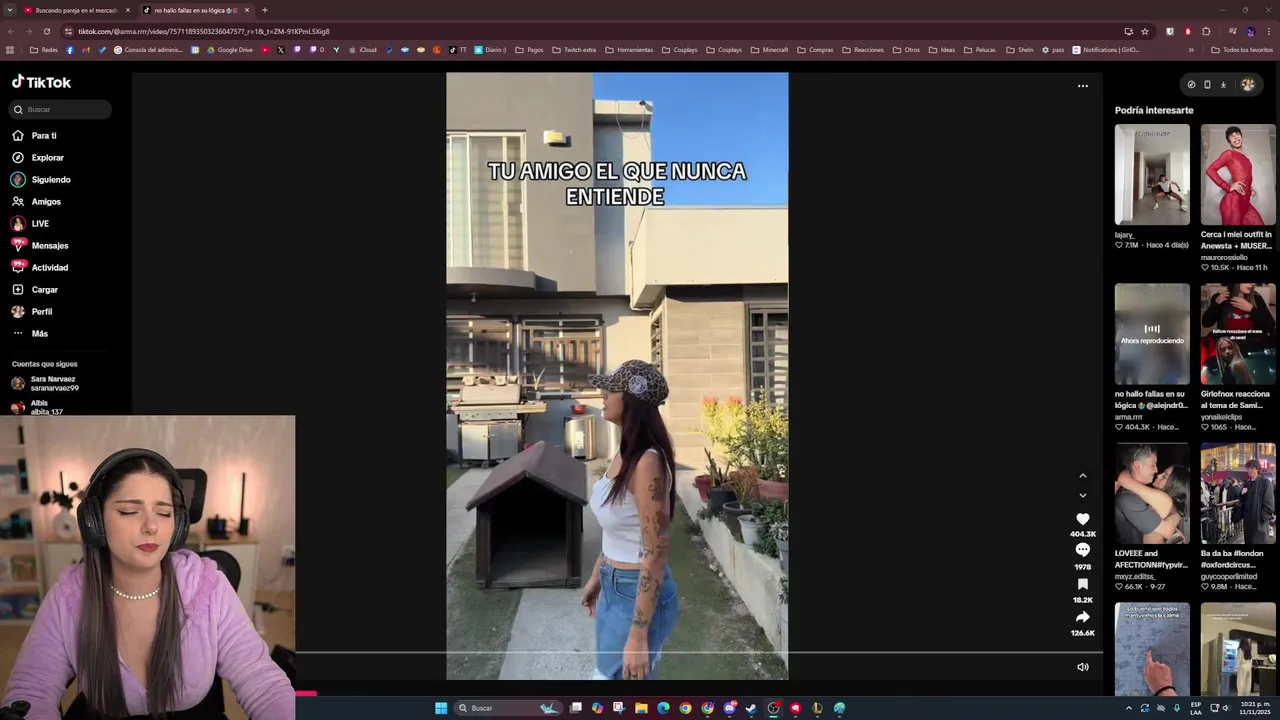1280x720 pixels.
Task: Open maurorossiello creator link
Action: (x=1224, y=257)
